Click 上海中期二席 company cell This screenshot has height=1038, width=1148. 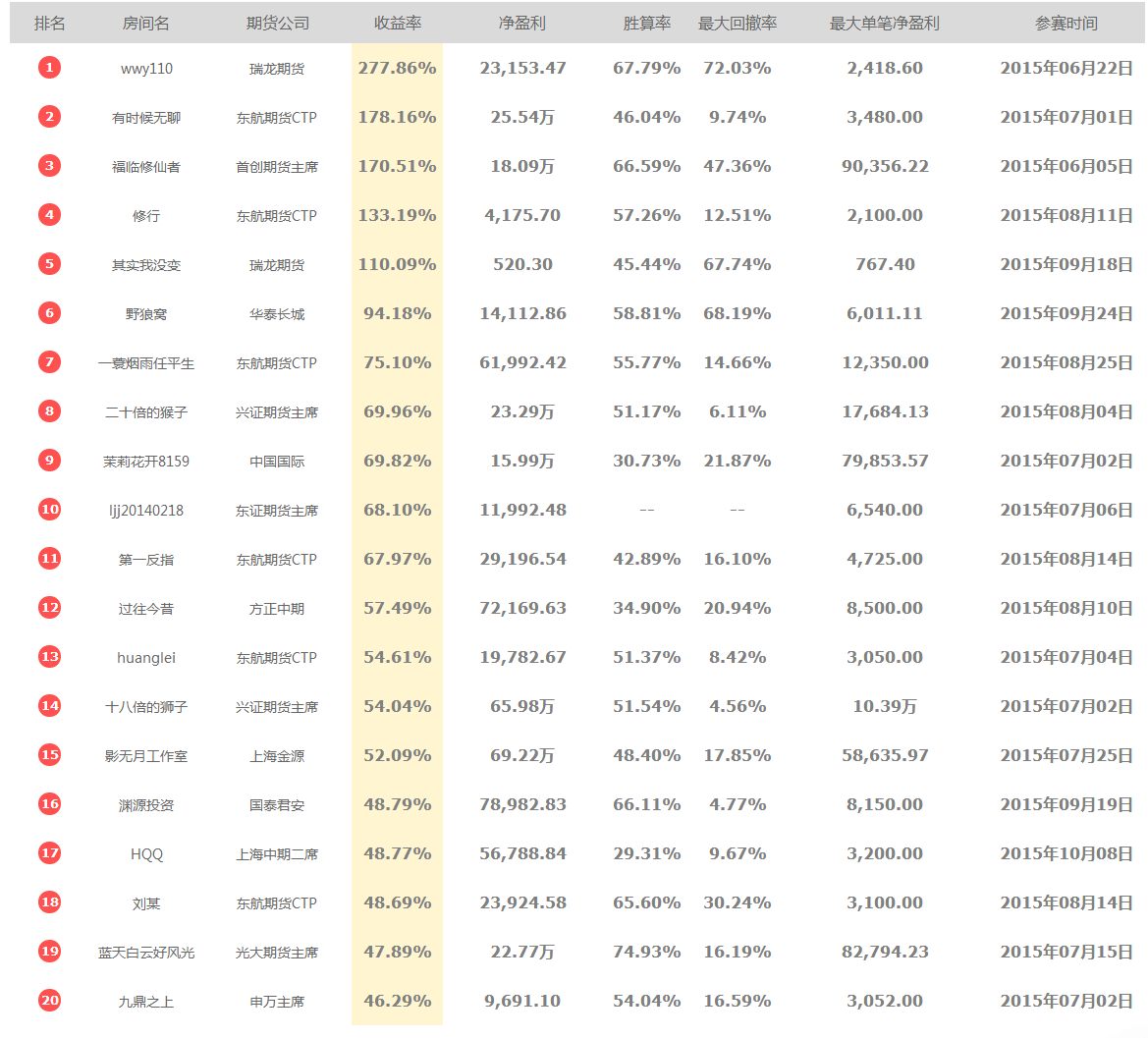277,854
